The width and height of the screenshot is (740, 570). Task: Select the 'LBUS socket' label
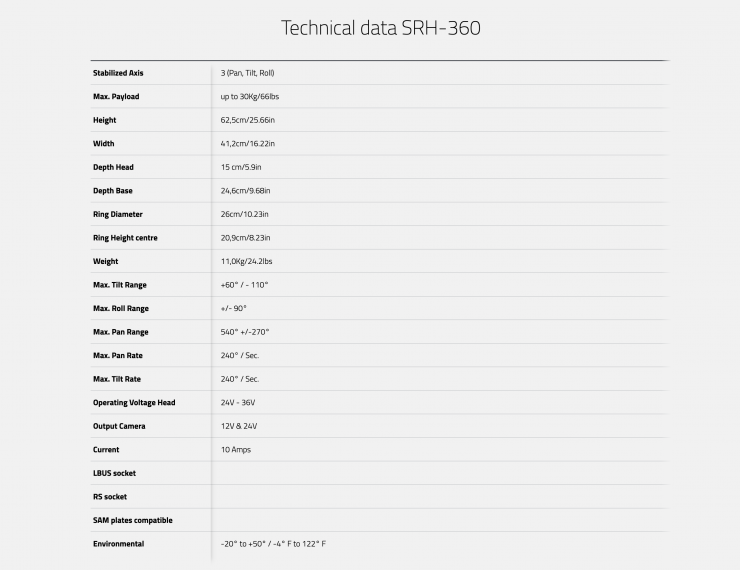point(114,473)
